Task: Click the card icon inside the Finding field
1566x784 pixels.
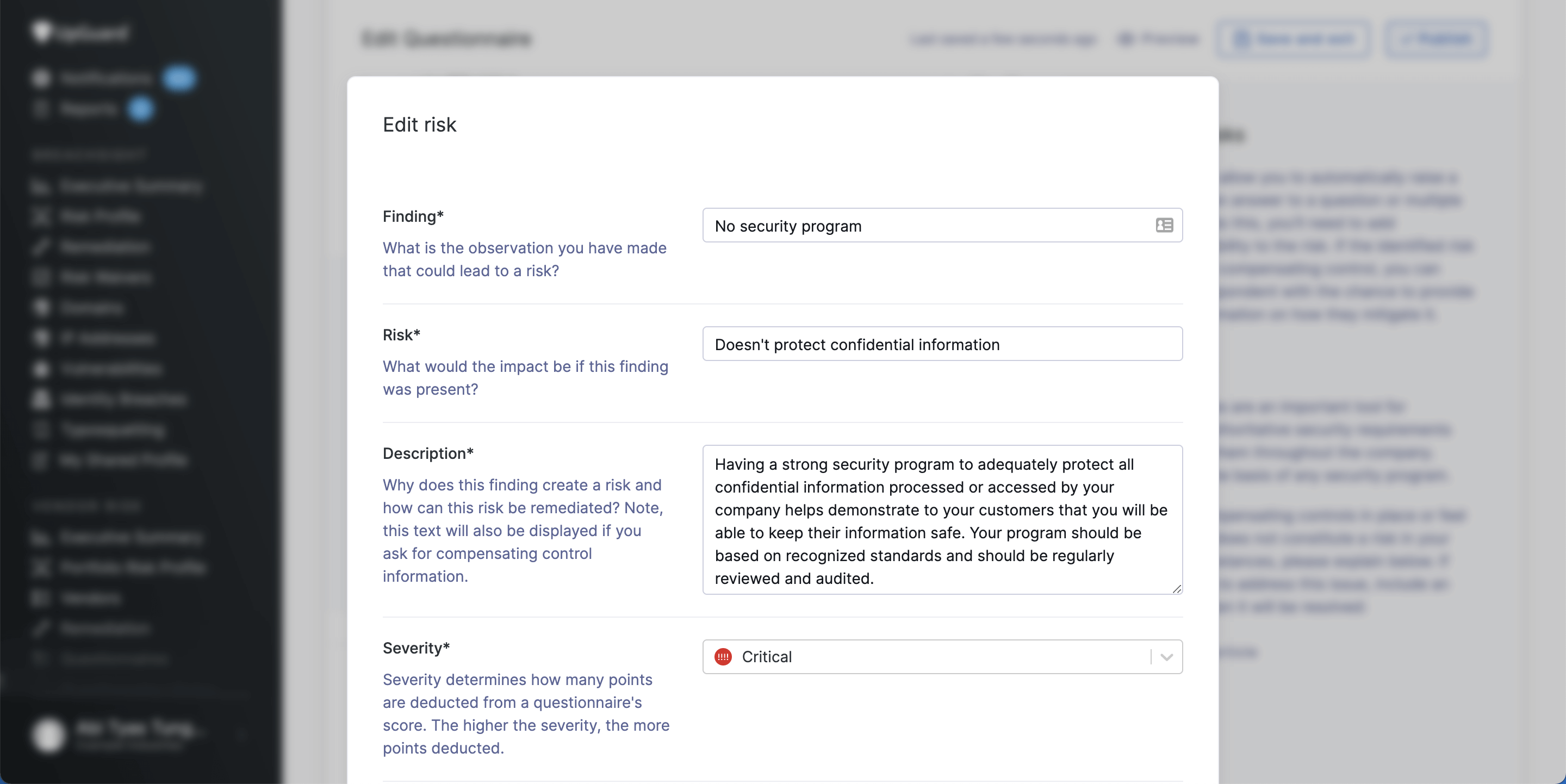Action: [x=1164, y=226]
